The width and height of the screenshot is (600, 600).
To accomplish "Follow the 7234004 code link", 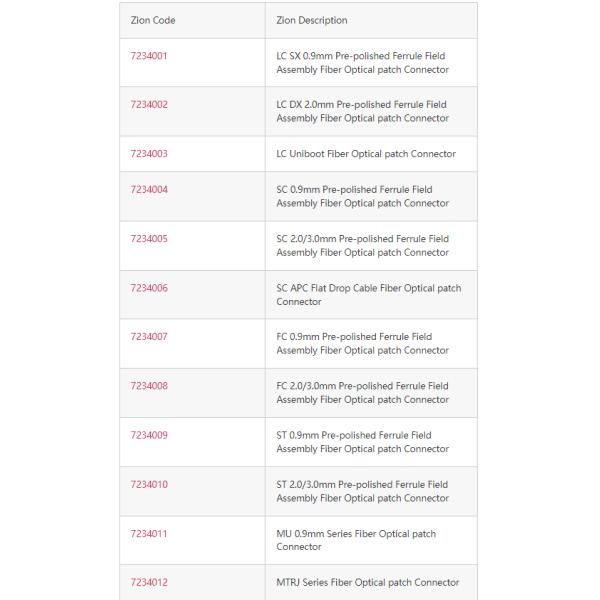I will (149, 190).
